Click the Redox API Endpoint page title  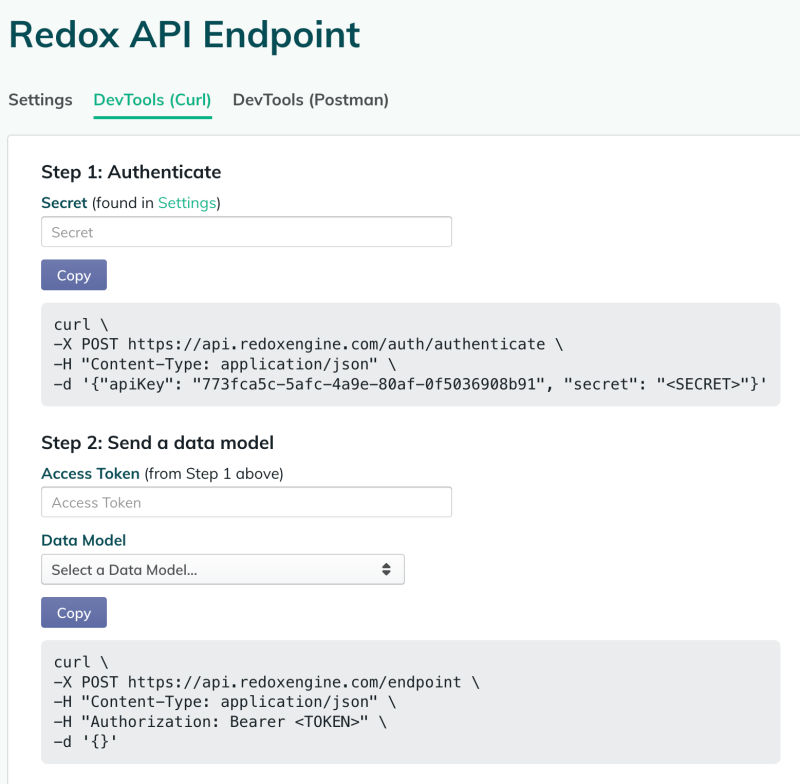click(184, 35)
